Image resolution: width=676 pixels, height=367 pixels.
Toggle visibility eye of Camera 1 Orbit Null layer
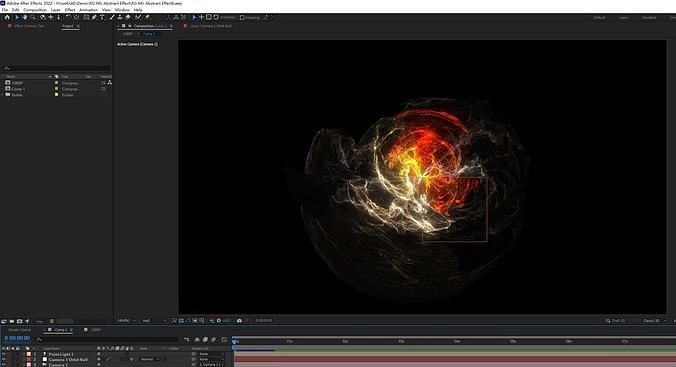coord(3,359)
